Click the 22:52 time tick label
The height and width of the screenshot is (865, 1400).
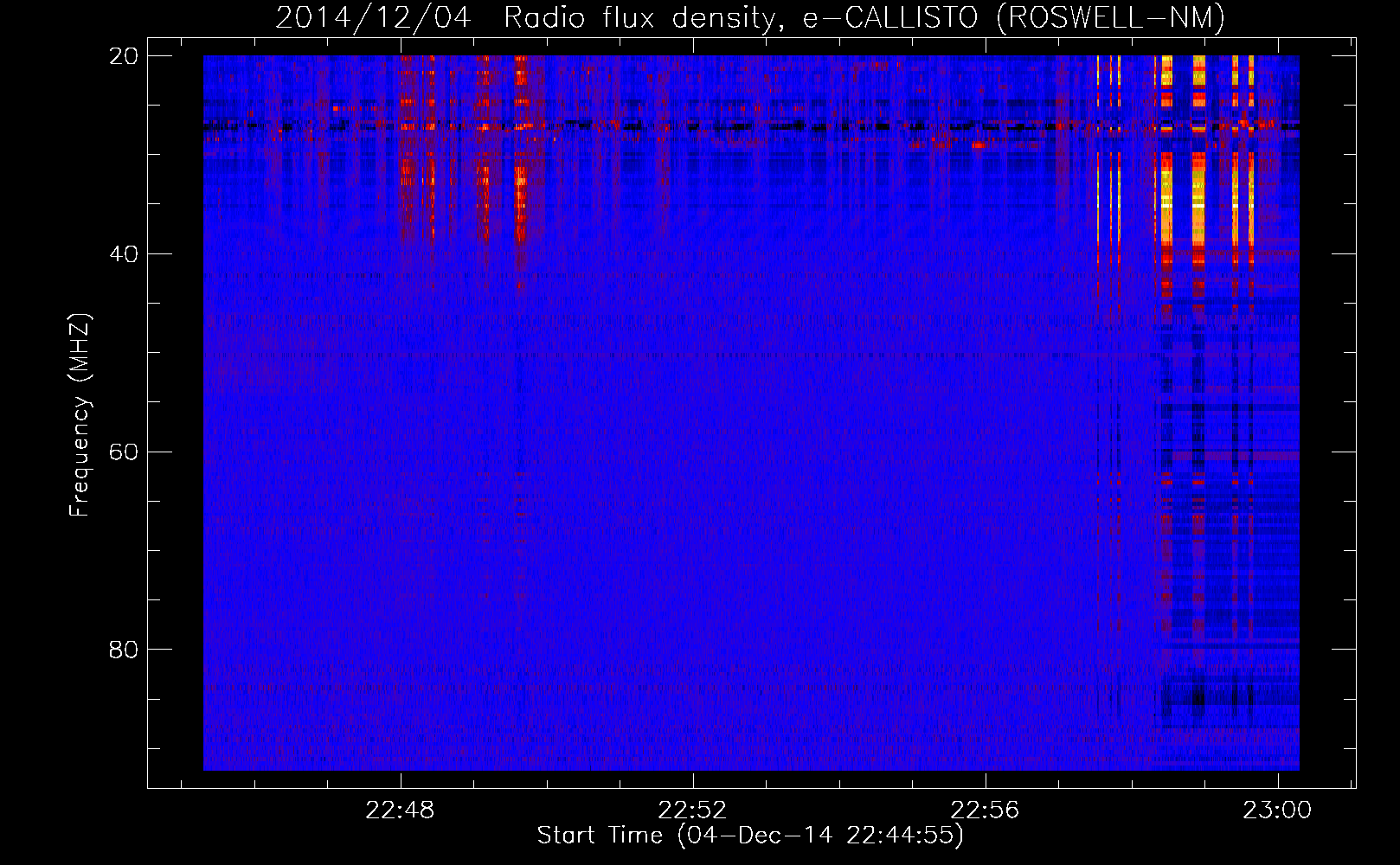[x=692, y=811]
